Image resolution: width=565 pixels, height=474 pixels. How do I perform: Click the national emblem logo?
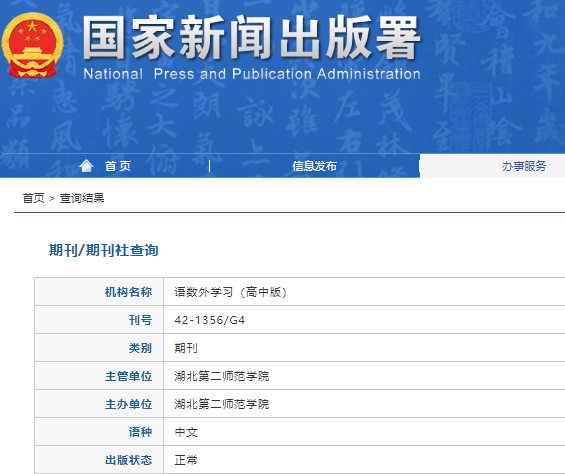[x=32, y=45]
